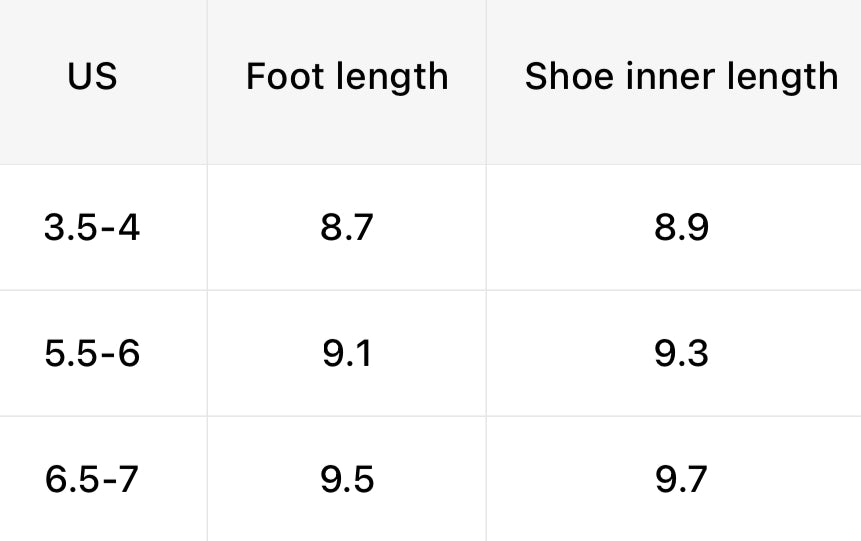Tap the 9.3 shoe inner length value
Viewport: 861px width, 541px height.
[681, 353]
